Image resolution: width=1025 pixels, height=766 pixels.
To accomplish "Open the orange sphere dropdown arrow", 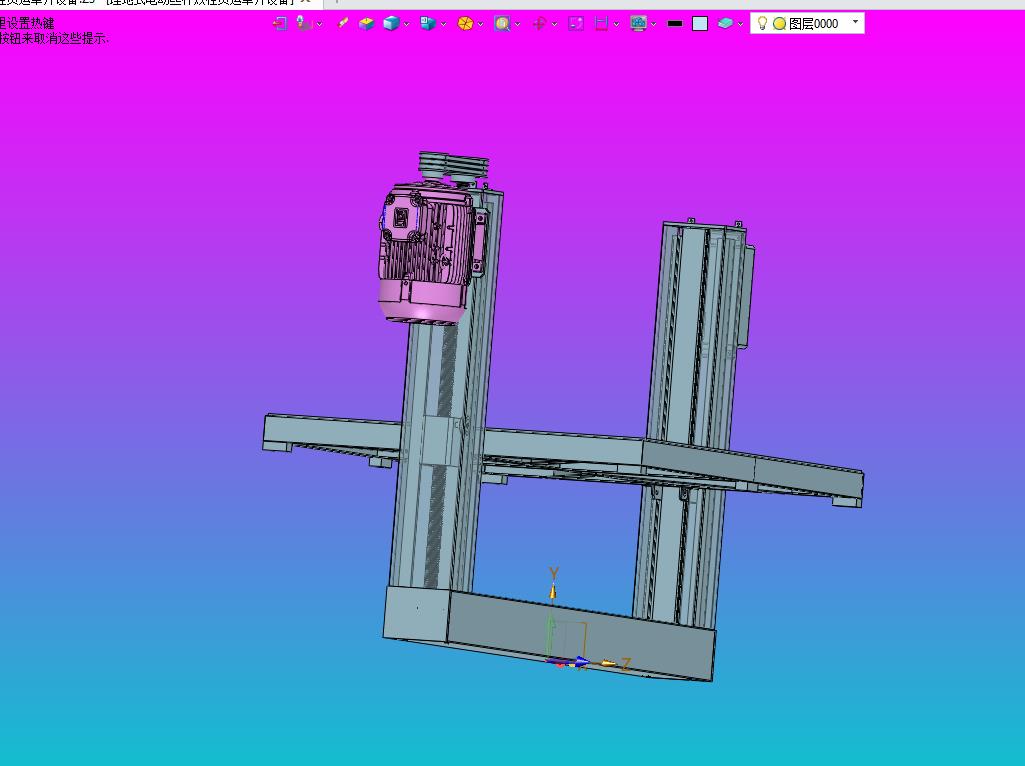I will 480,24.
